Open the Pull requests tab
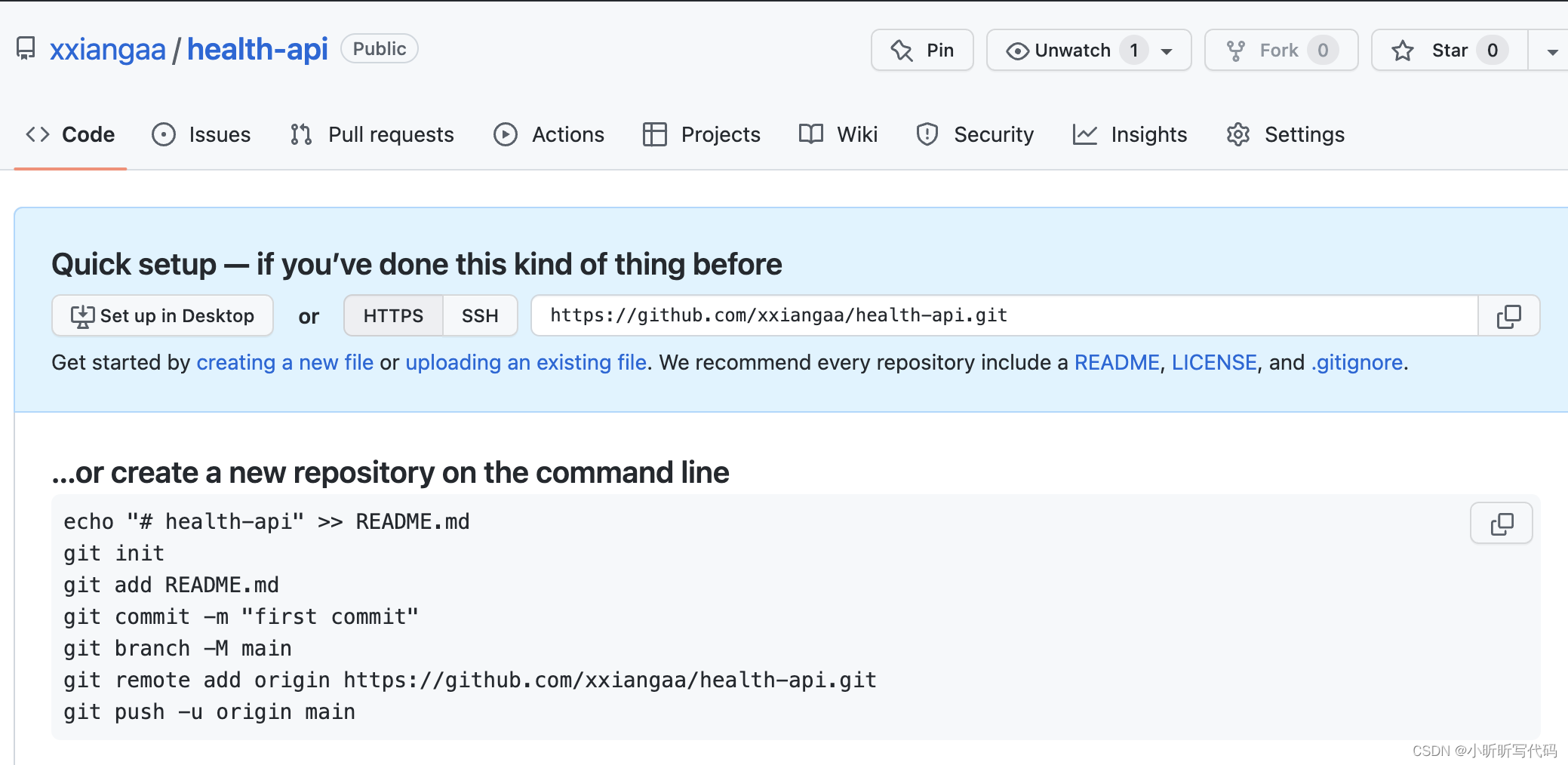This screenshot has height=765, width=1568. pos(372,134)
